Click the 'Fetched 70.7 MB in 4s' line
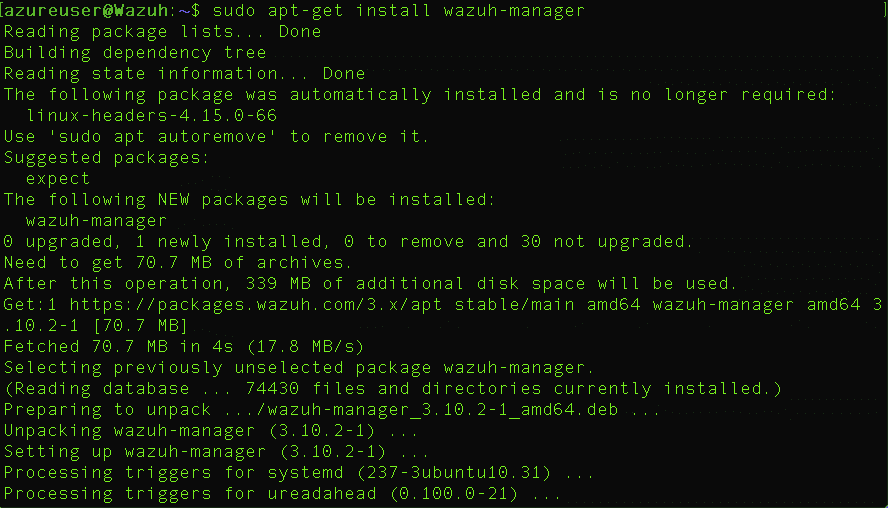888x508 pixels. coord(183,347)
